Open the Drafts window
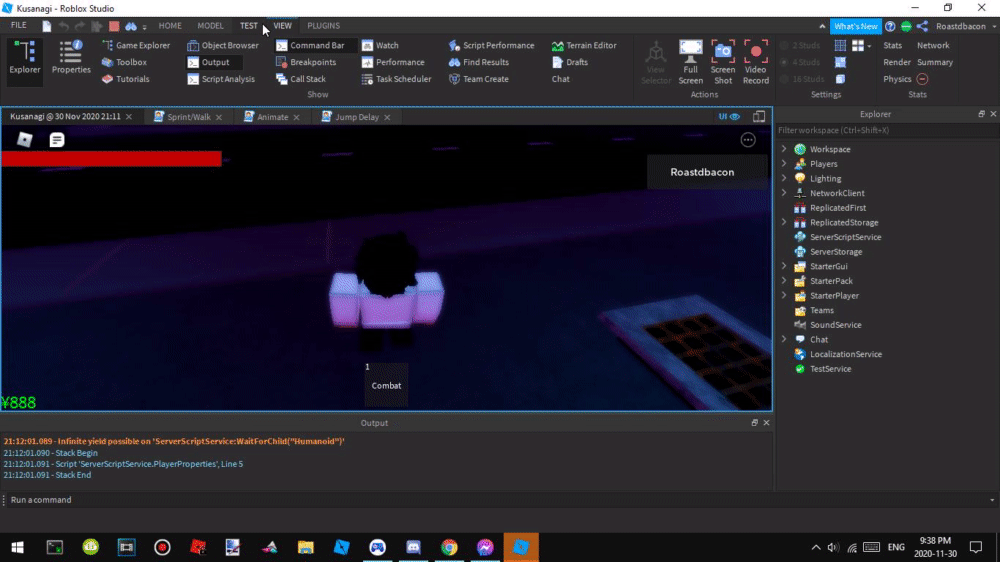The image size is (1000, 562). click(570, 62)
